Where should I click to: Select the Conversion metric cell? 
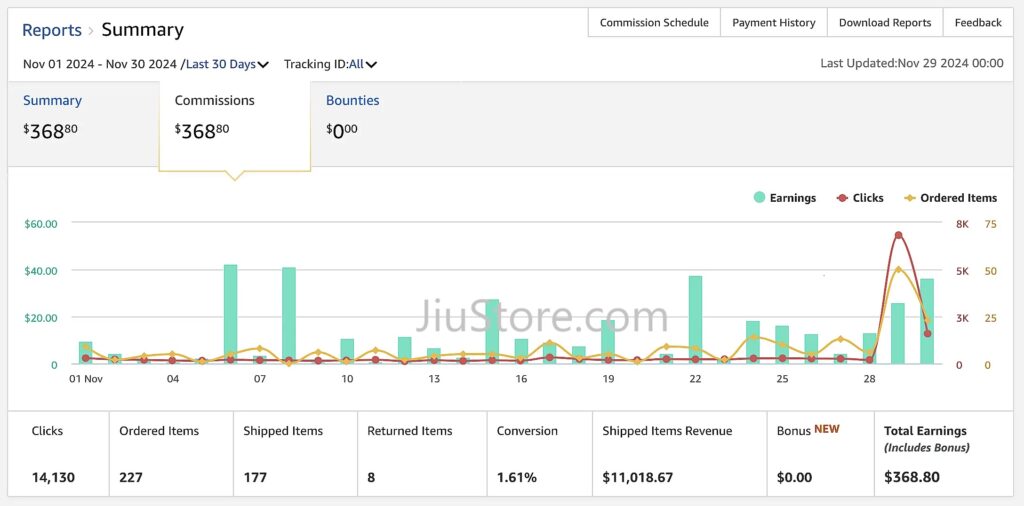pyautogui.click(x=538, y=453)
